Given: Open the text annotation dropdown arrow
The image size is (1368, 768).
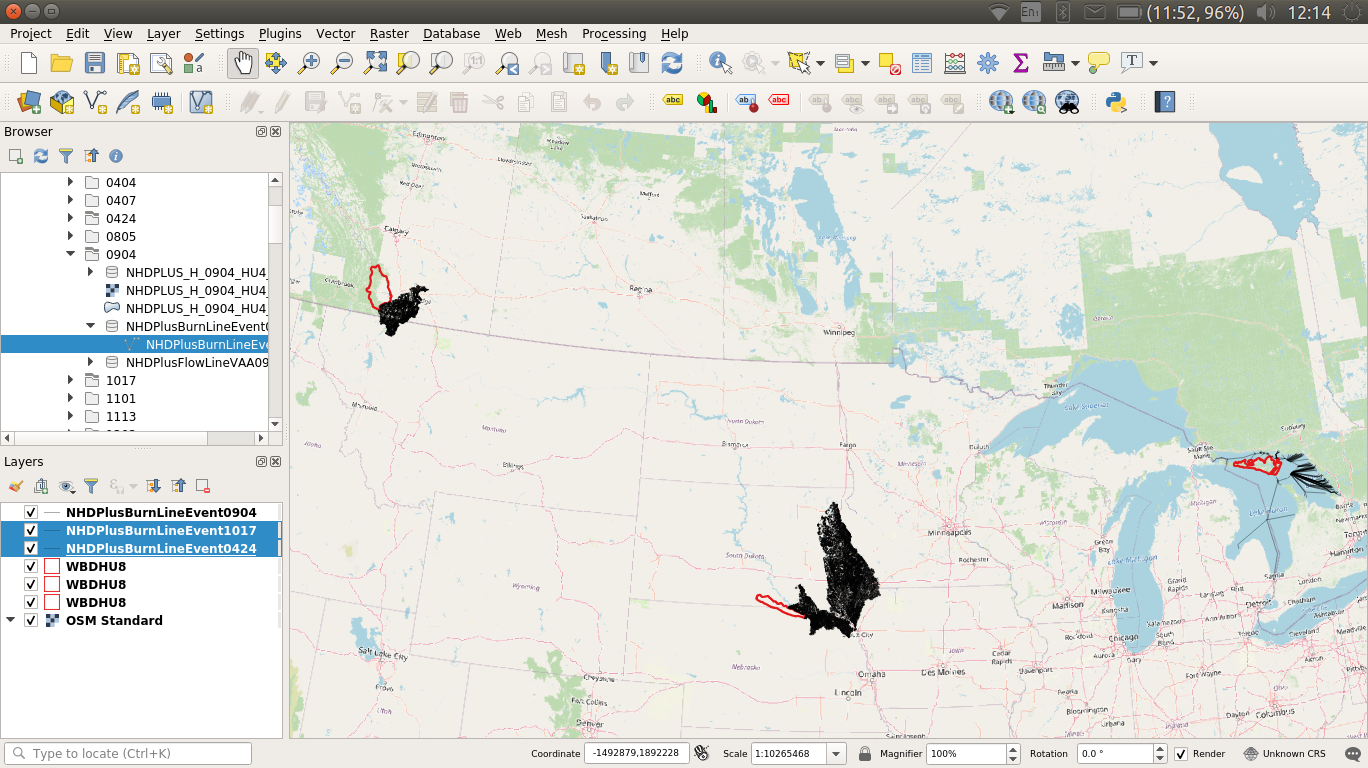Looking at the screenshot, I should [x=1153, y=63].
